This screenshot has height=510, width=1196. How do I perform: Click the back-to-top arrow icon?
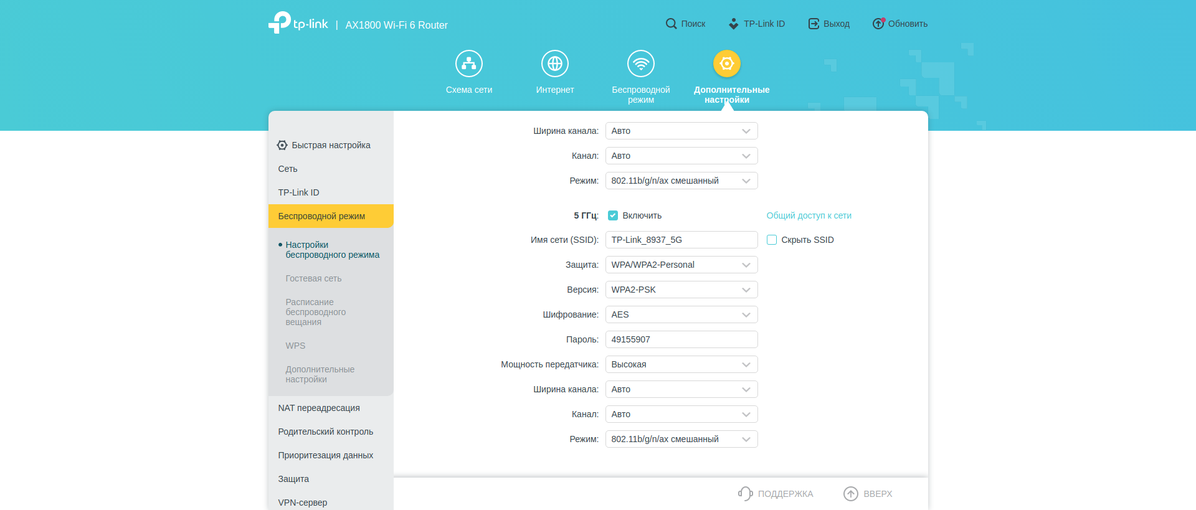click(850, 494)
